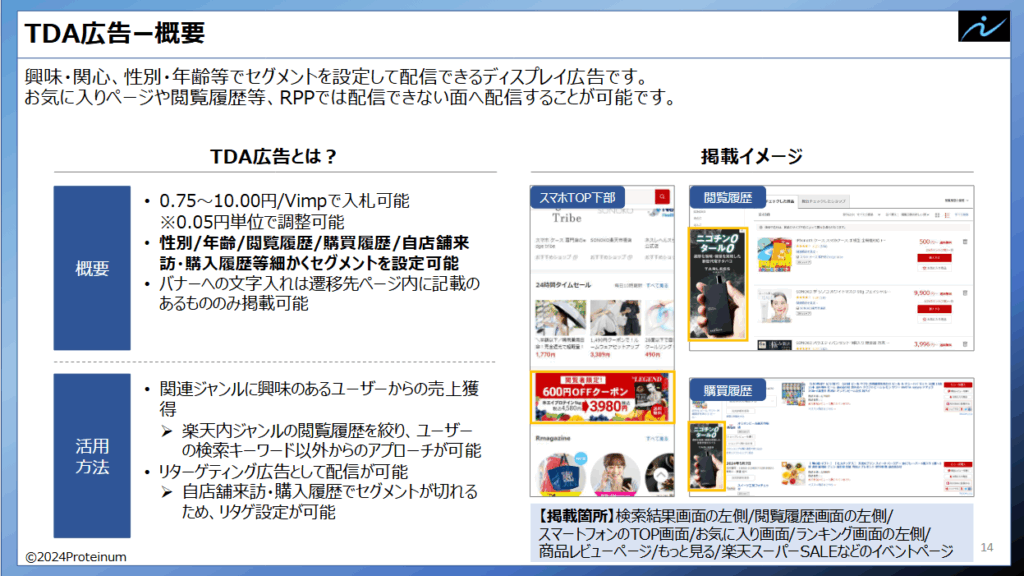This screenshot has height=576, width=1024.
Task: Click the red search button in smartphone screenshot
Action: pyautogui.click(x=661, y=198)
